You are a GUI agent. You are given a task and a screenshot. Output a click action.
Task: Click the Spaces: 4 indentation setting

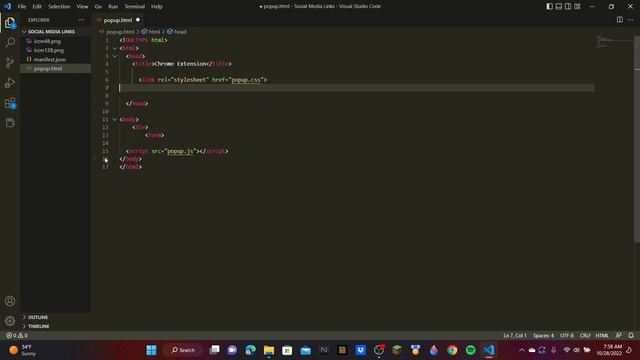543,335
